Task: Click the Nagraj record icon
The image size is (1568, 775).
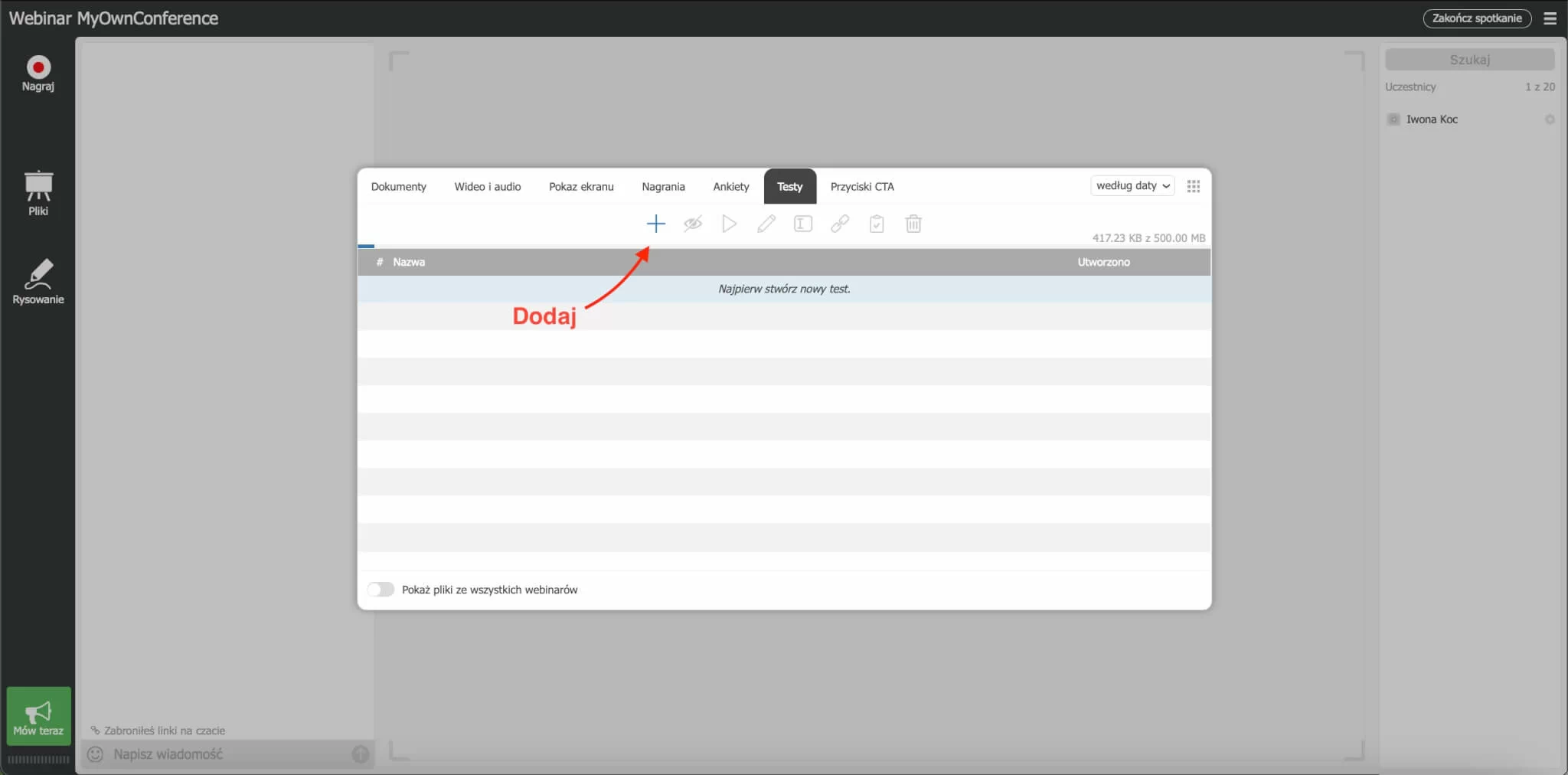Action: (x=38, y=69)
